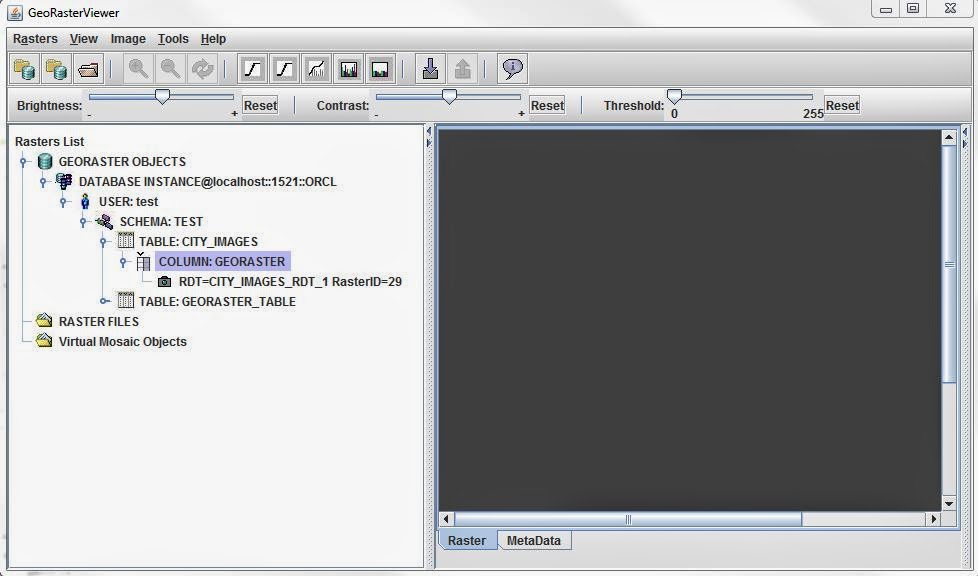
Task: Click the CITY_IMAGES table icon
Action: coord(125,241)
